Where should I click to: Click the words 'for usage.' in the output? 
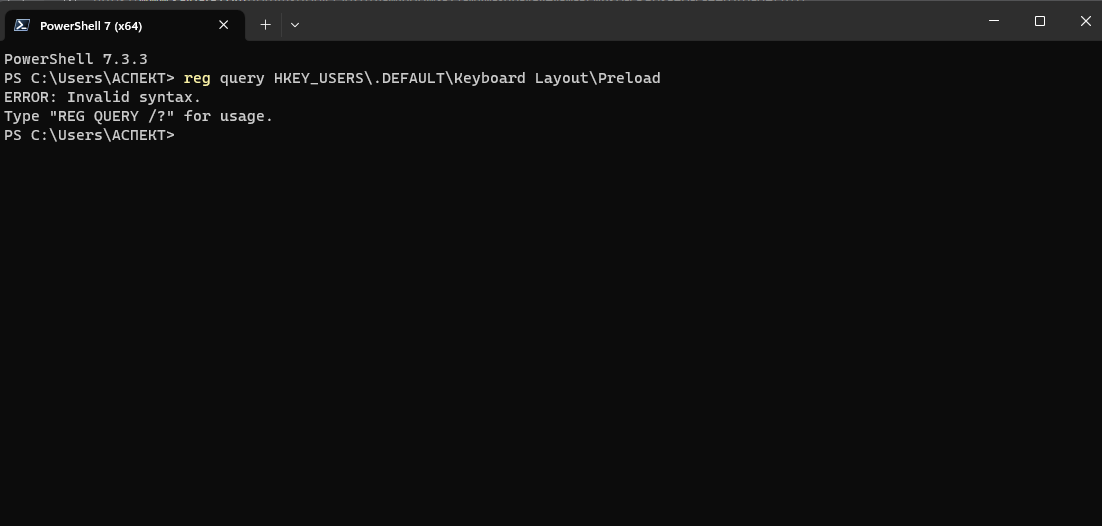pyautogui.click(x=228, y=116)
